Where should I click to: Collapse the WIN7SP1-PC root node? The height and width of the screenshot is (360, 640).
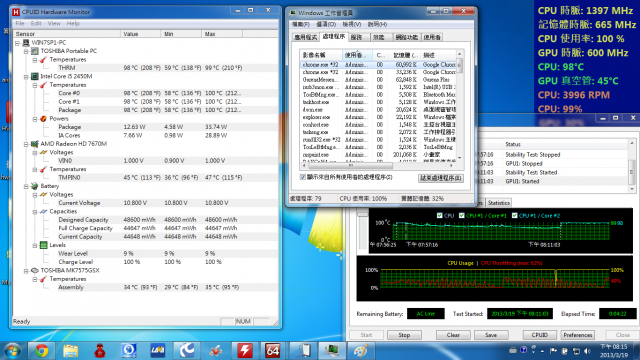point(18,42)
